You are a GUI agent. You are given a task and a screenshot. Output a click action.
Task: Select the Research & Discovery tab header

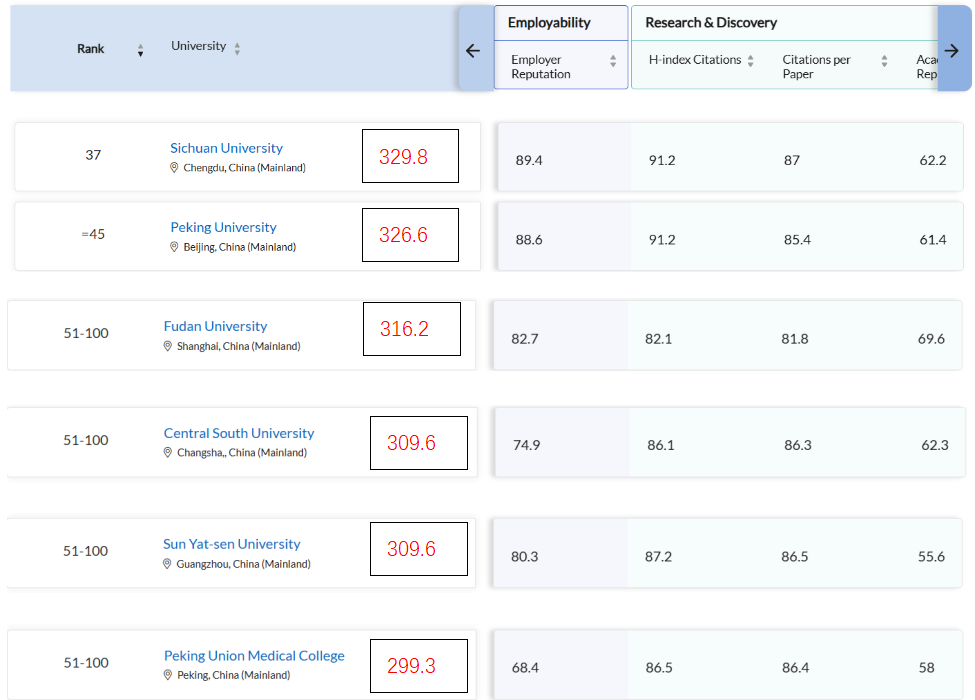[x=711, y=23]
